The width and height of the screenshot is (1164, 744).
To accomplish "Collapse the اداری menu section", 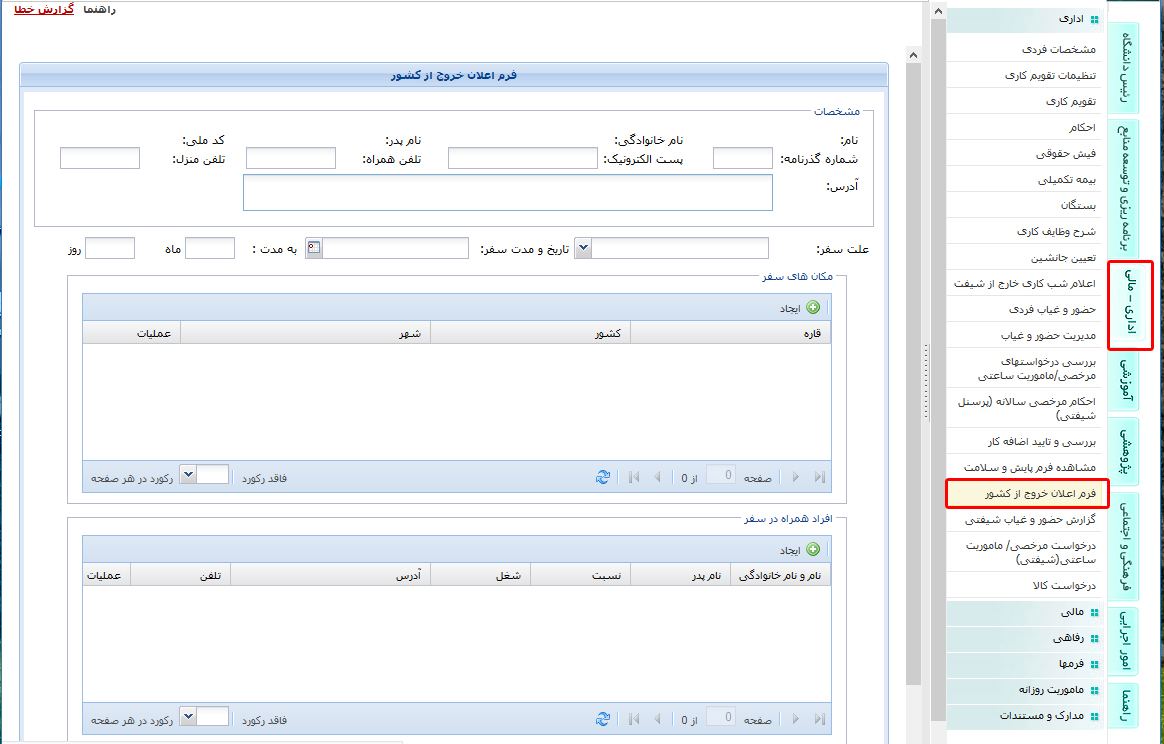I will [1024, 19].
